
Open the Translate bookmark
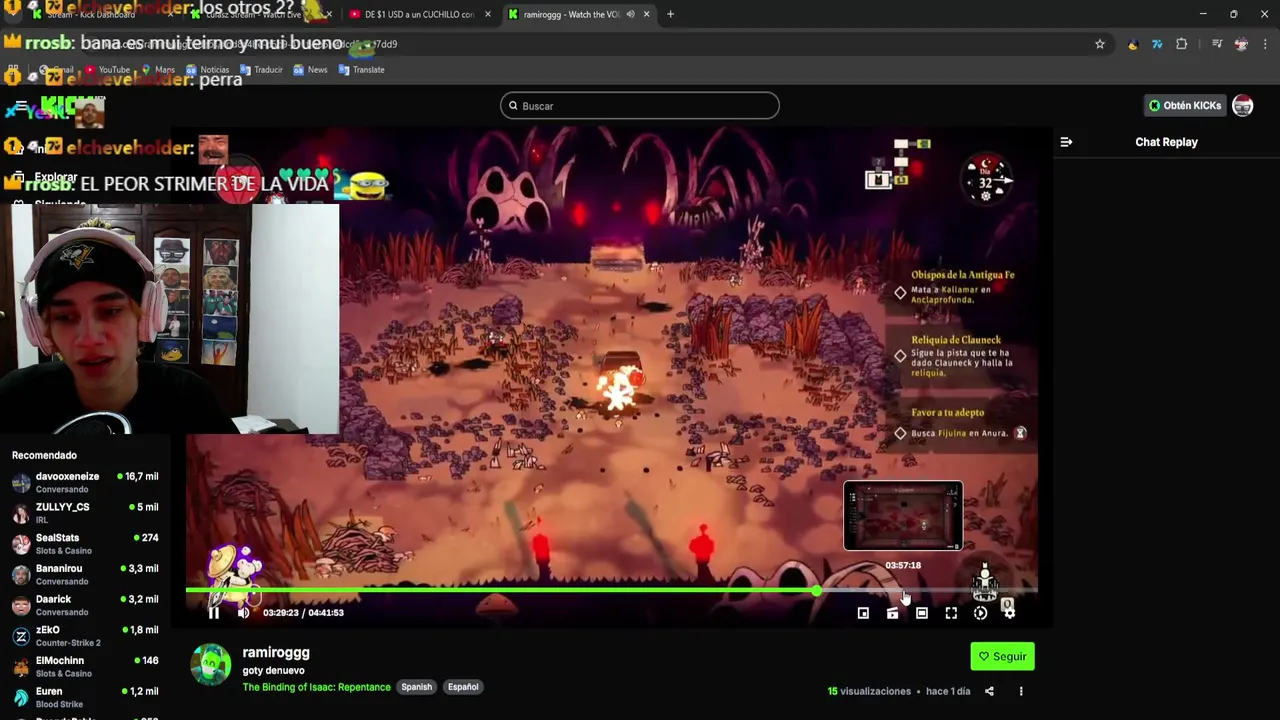361,70
